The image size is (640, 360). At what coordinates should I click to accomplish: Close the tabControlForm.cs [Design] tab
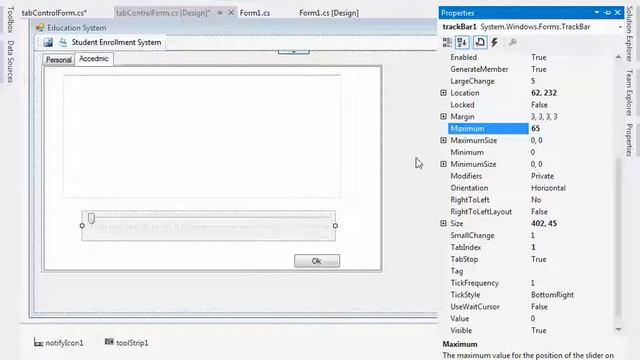click(231, 13)
